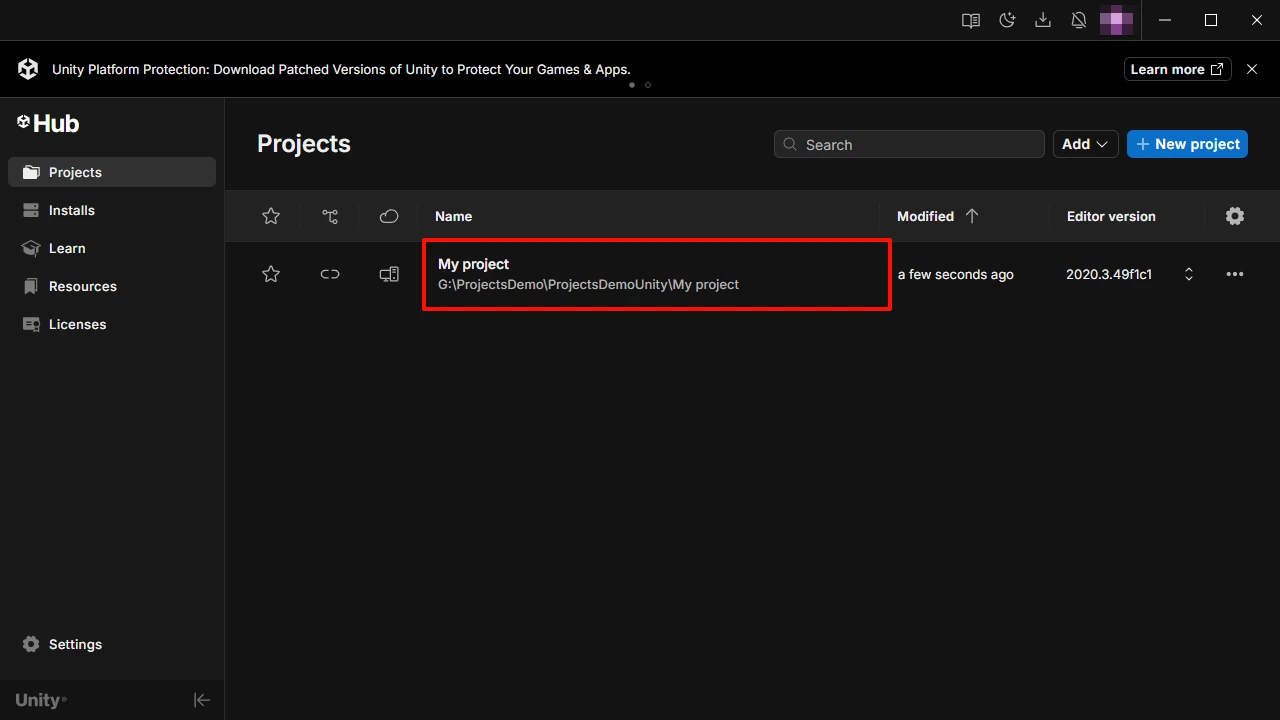Open the Unity manual book icon
The image size is (1280, 720).
pos(970,20)
